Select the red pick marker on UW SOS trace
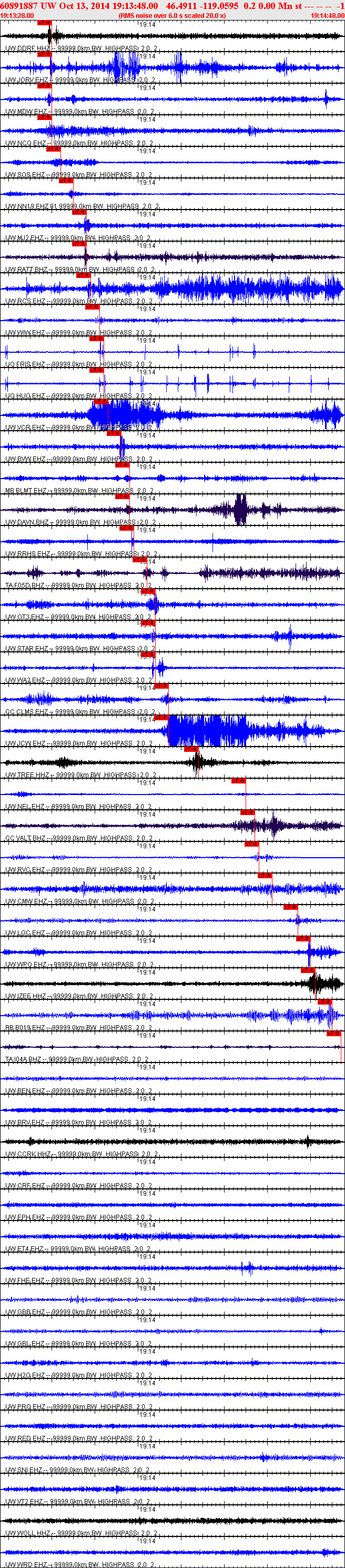This screenshot has width=345, height=1568. 53,148
